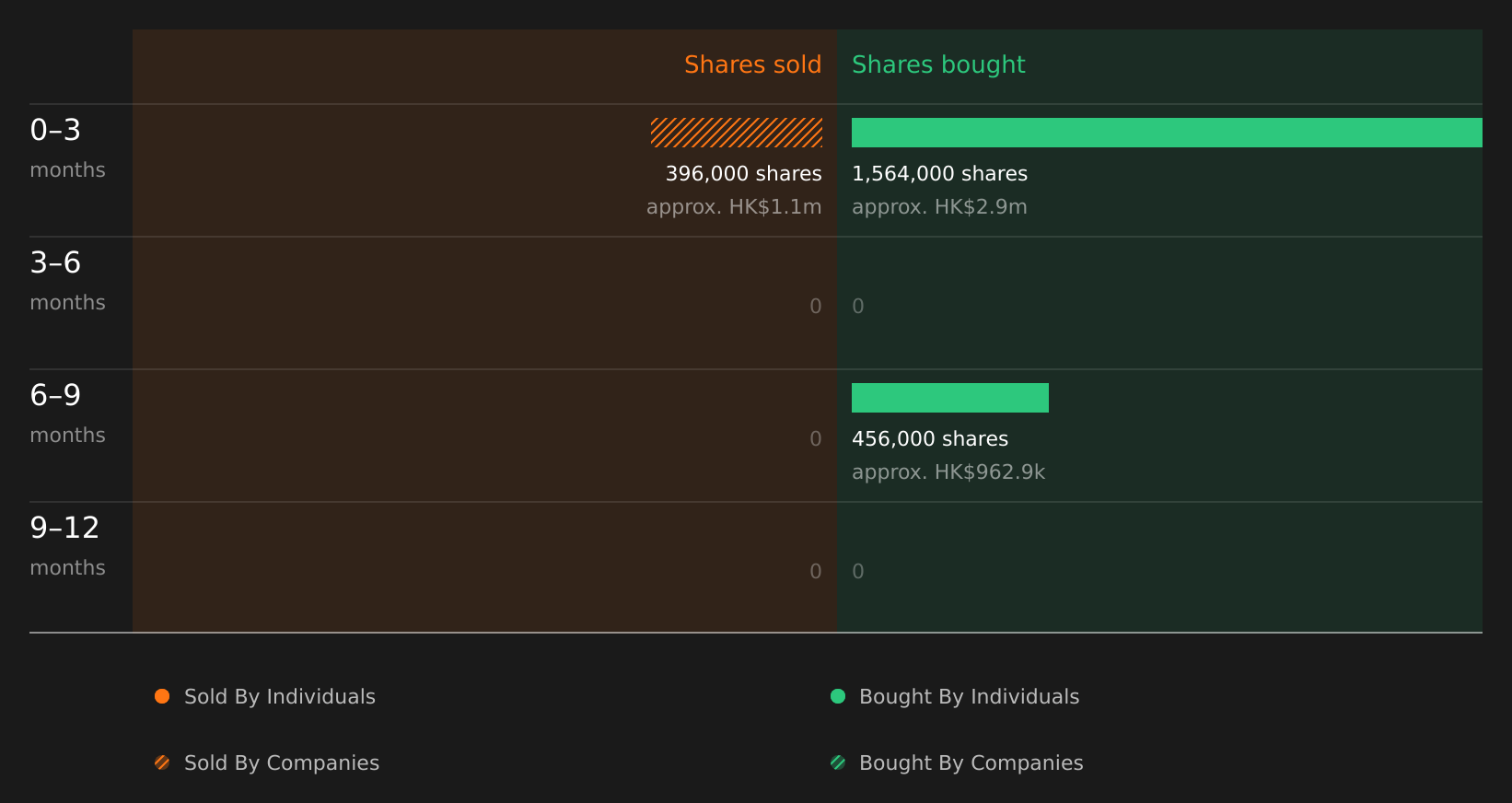Click the 6–9 months row label
Screen dimensions: 1512x803
67,413
